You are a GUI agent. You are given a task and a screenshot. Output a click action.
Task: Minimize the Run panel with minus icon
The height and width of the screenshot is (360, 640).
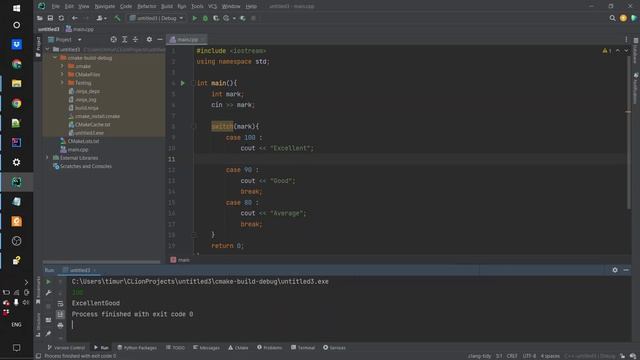point(626,270)
